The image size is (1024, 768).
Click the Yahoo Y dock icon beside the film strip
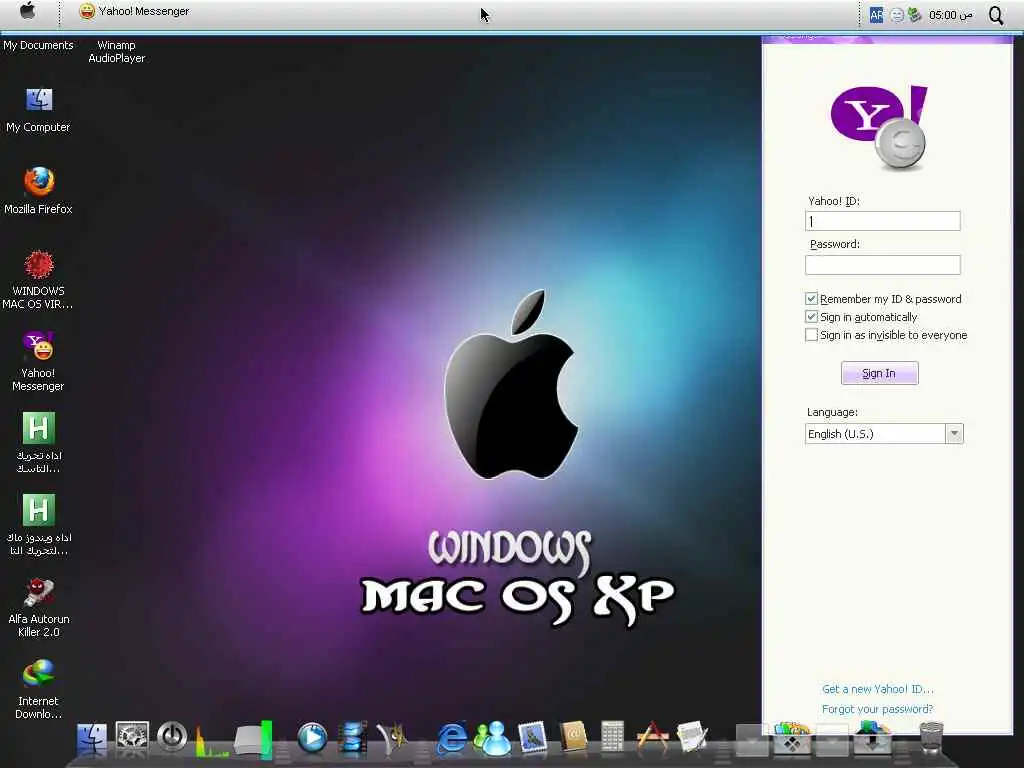(392, 739)
